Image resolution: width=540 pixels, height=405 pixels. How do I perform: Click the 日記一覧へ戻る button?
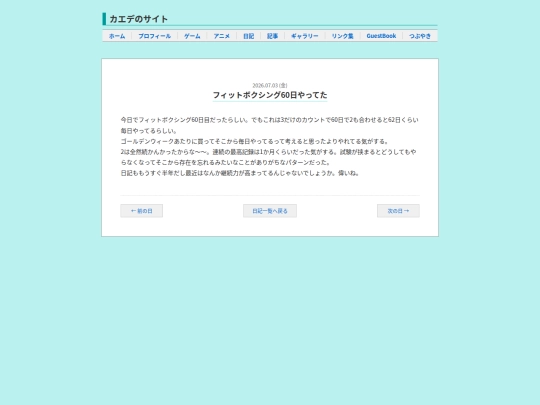[270, 211]
